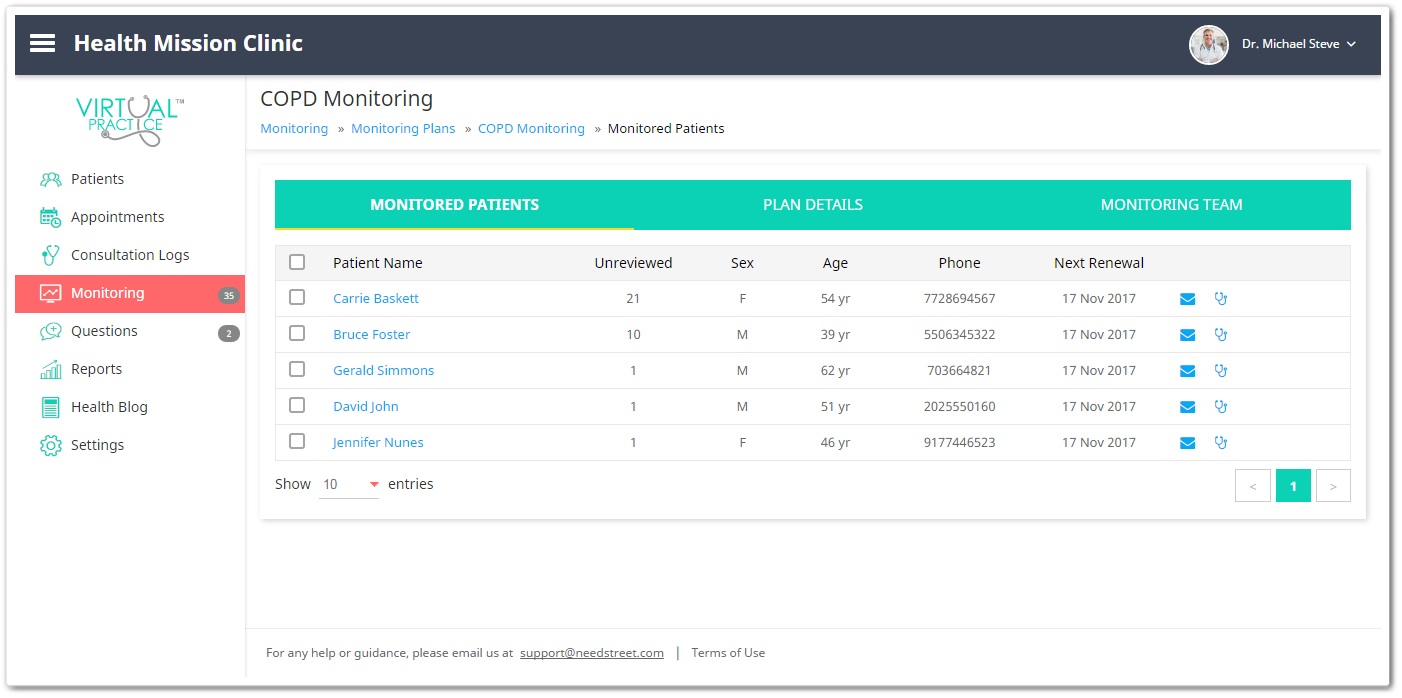The height and width of the screenshot is (698, 1402).
Task: Click the Monitoring badge showing 35
Action: [x=229, y=295]
